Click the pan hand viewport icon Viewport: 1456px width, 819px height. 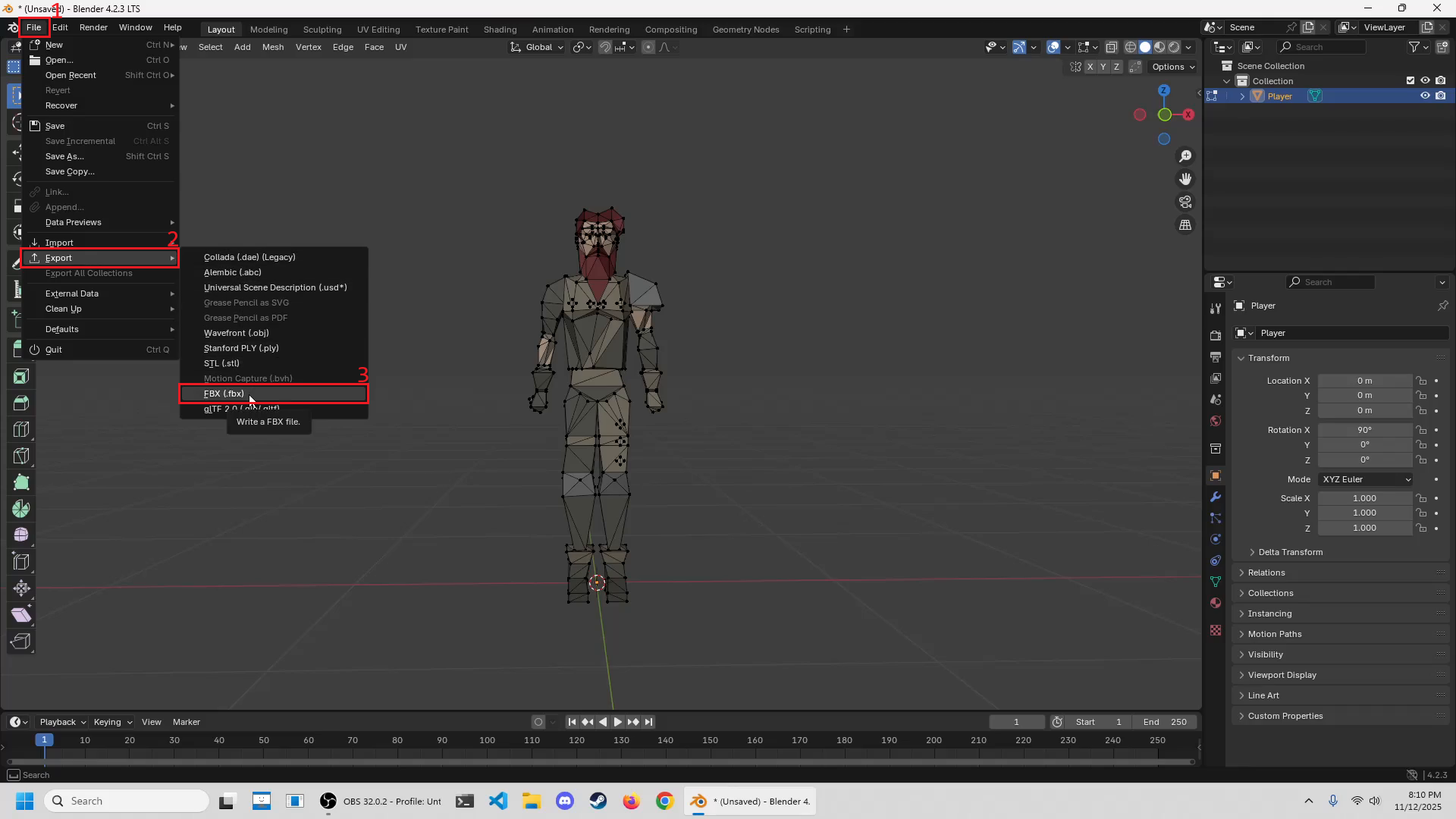pos(1185,179)
